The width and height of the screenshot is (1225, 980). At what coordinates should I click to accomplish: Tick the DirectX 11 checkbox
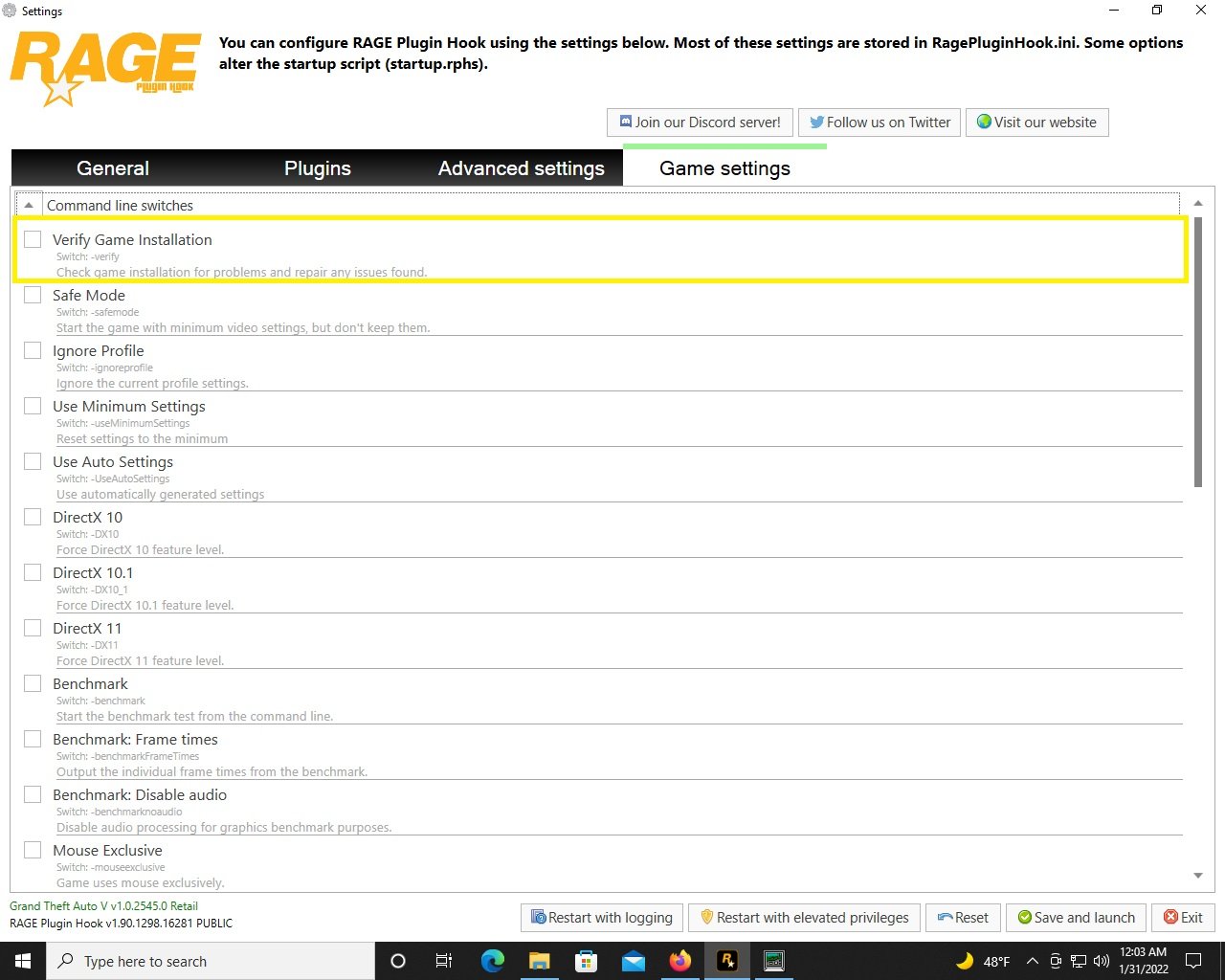tap(33, 628)
